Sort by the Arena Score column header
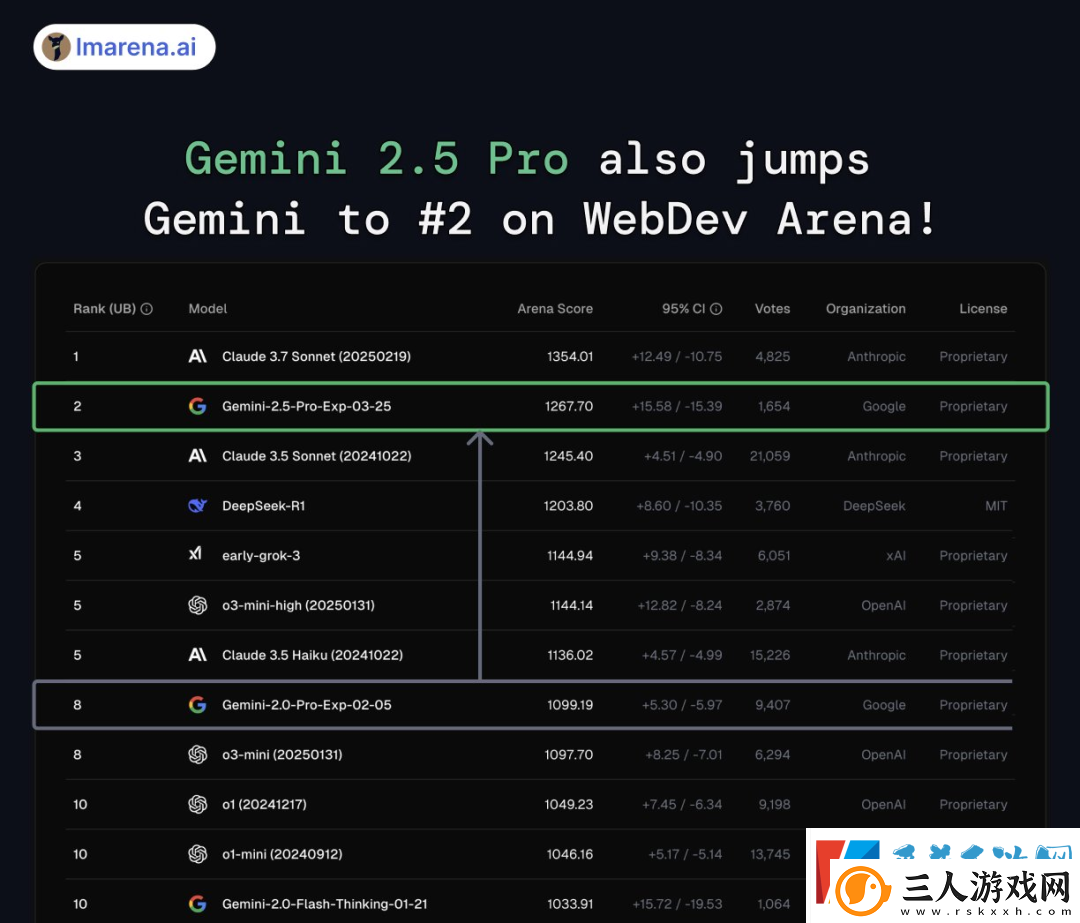This screenshot has width=1080, height=923. pyautogui.click(x=555, y=309)
